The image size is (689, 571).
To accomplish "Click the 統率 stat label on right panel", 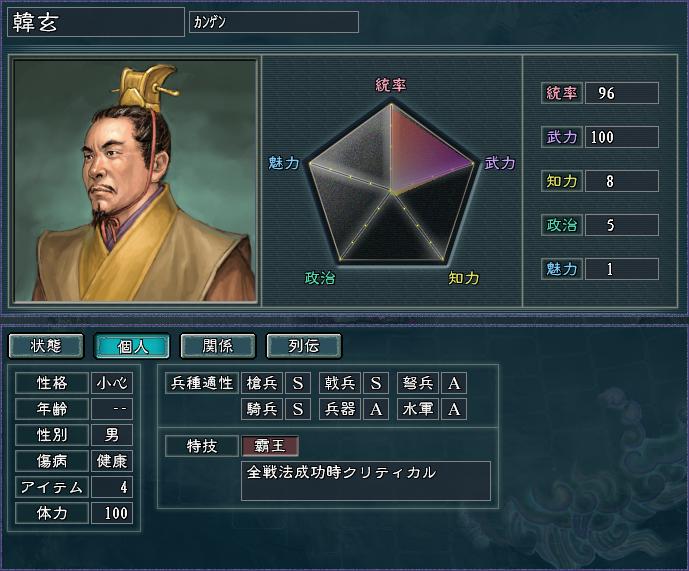I will click(562, 93).
